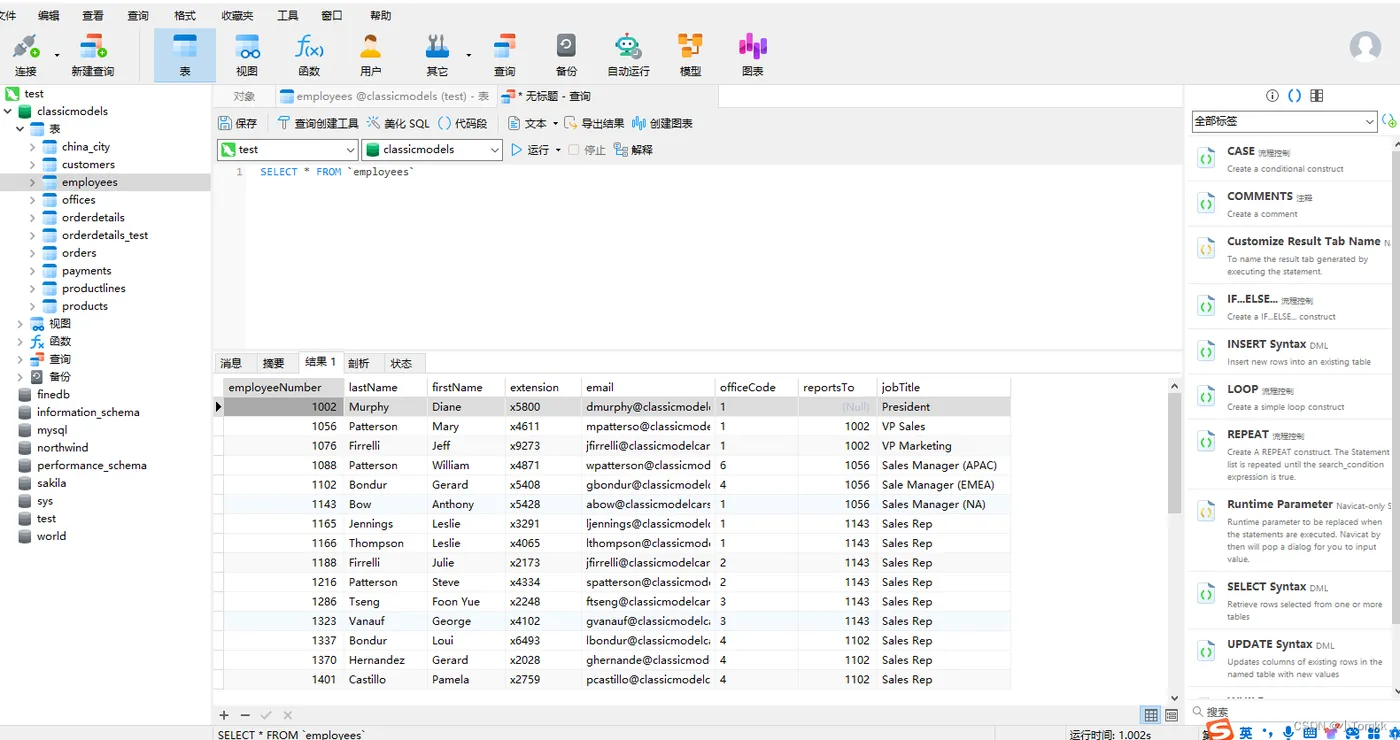Open the 连接 connection tool
This screenshot has height=740, width=1400.
coord(26,55)
